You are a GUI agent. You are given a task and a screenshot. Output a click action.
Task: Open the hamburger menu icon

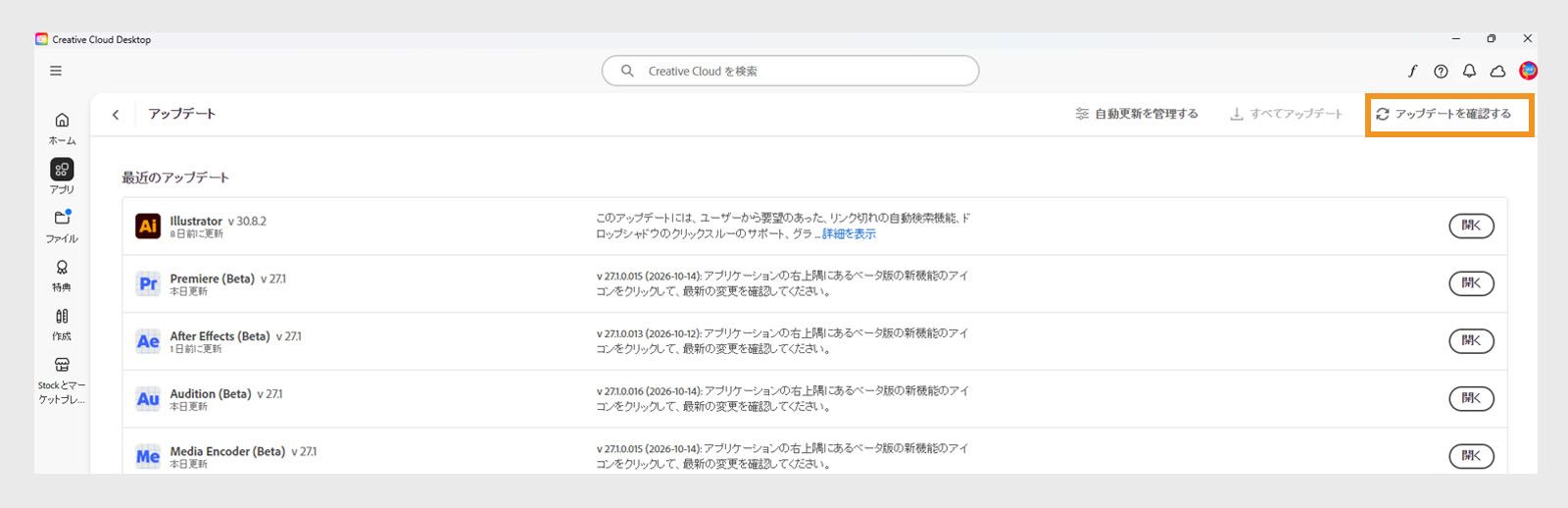[56, 71]
